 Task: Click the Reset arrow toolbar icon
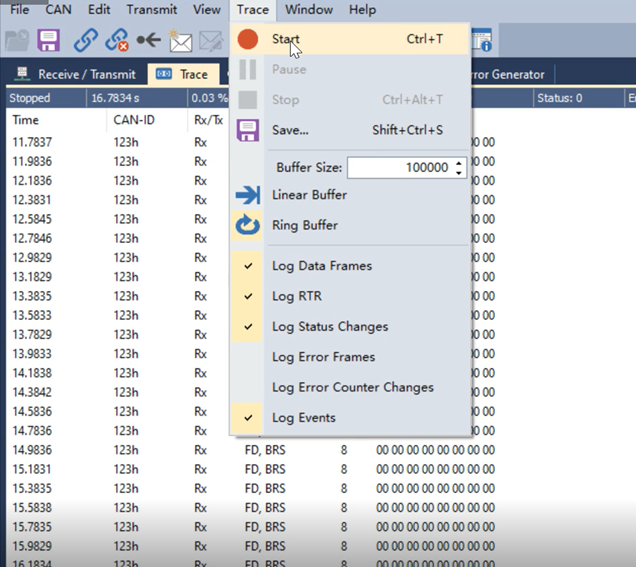coord(148,40)
